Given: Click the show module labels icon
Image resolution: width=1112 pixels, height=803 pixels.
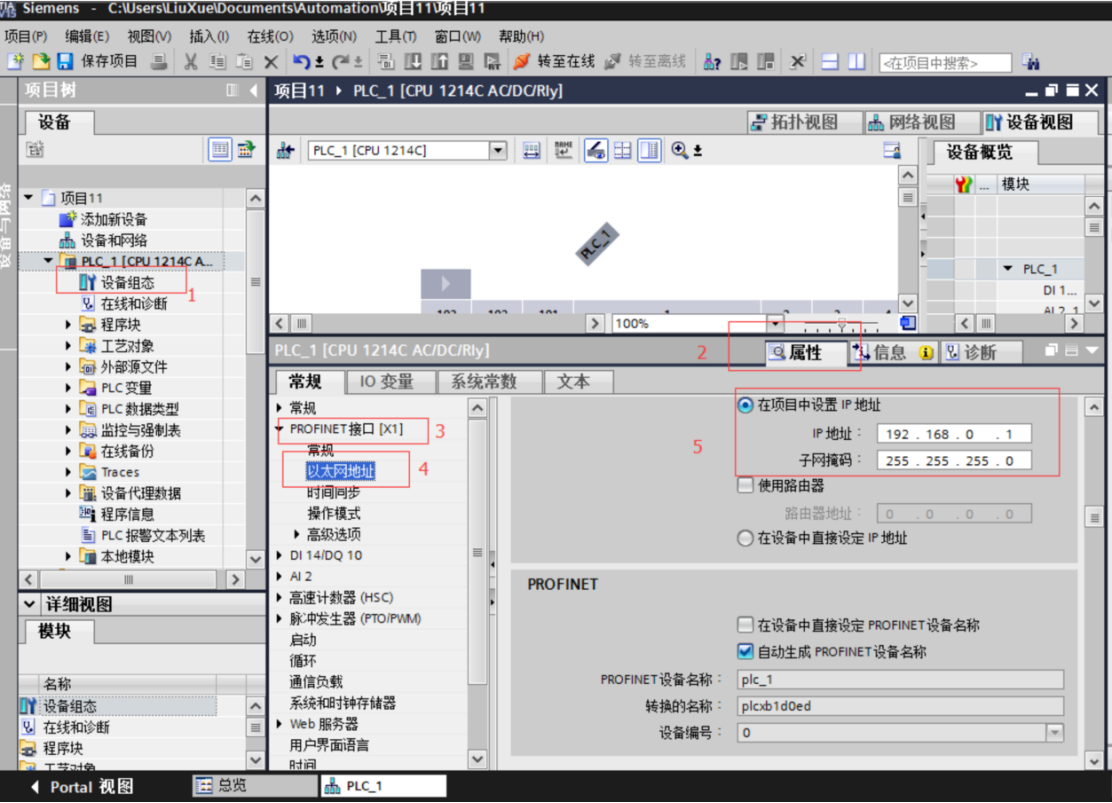Looking at the screenshot, I should [x=564, y=150].
